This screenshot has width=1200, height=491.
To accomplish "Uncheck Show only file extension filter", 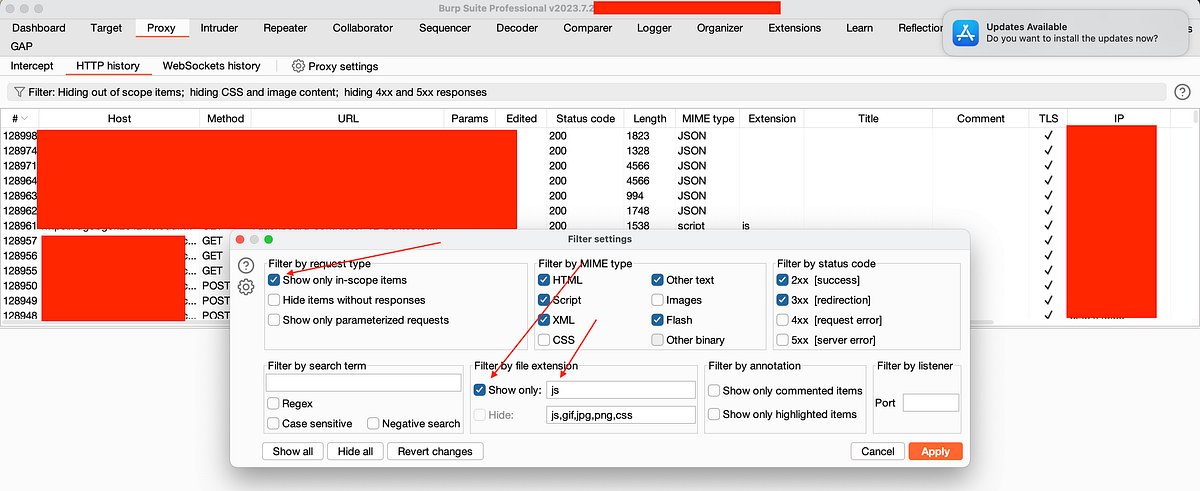I will click(x=480, y=390).
